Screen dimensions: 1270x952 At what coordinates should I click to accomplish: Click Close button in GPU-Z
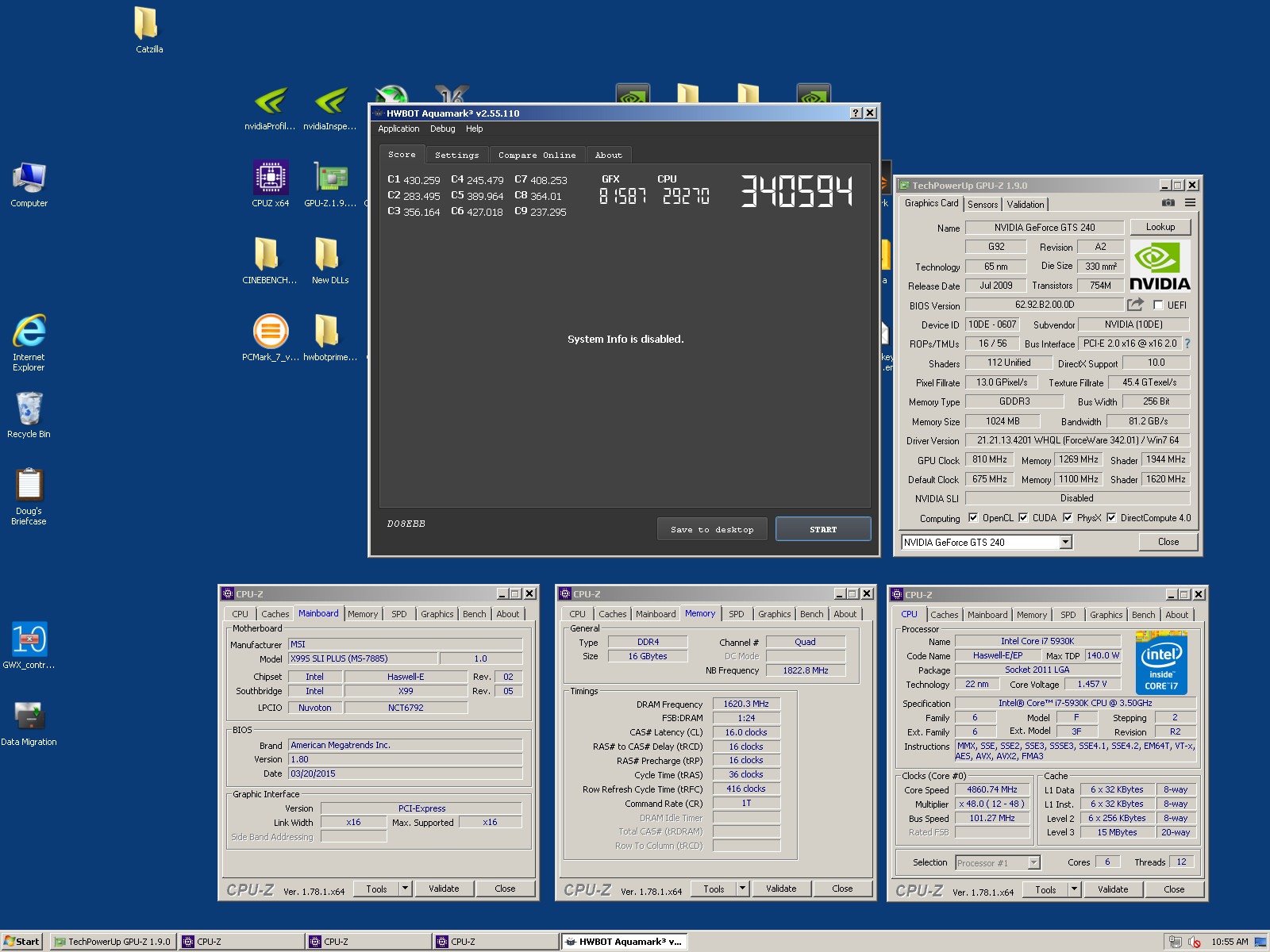[x=1168, y=542]
